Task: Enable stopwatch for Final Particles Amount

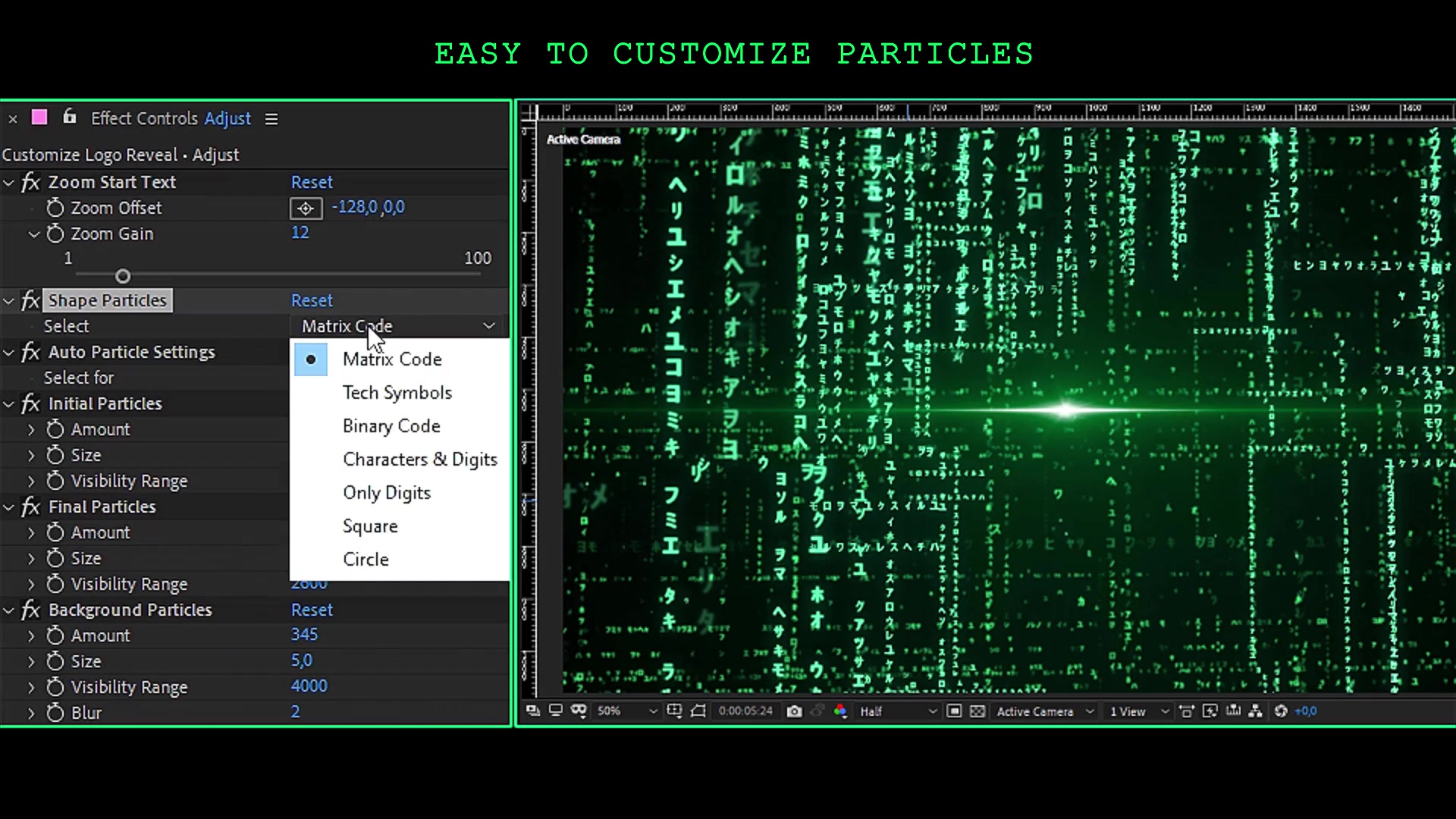Action: pos(55,532)
